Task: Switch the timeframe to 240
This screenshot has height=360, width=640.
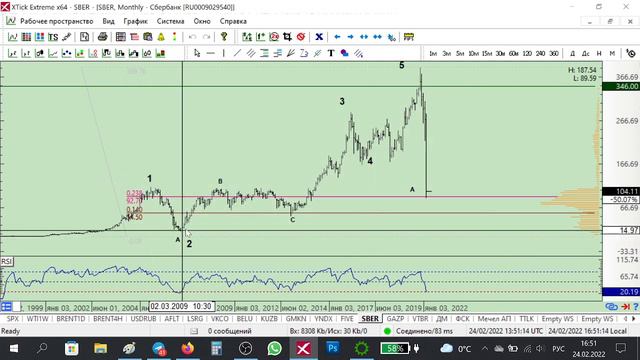Action: coord(540,53)
